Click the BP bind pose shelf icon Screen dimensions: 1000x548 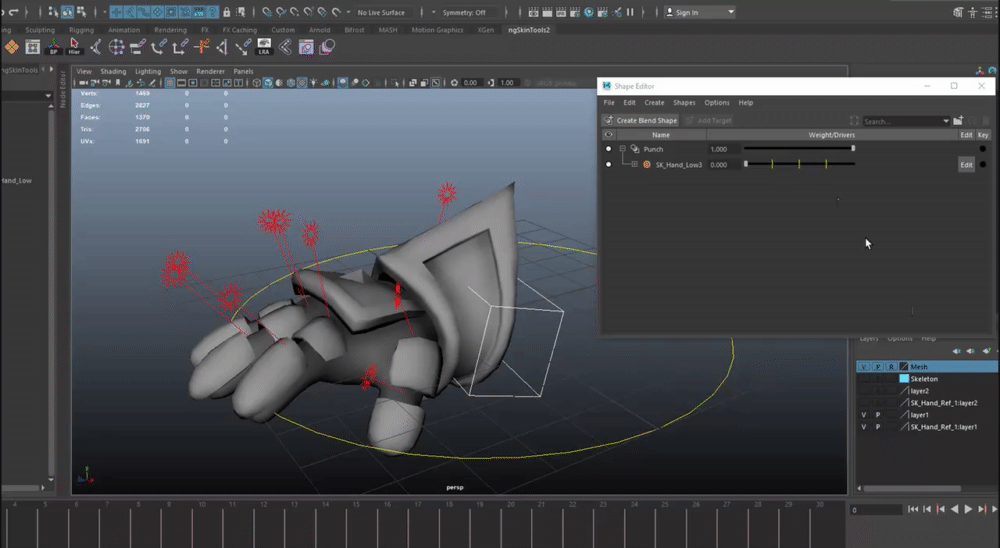pyautogui.click(x=55, y=47)
